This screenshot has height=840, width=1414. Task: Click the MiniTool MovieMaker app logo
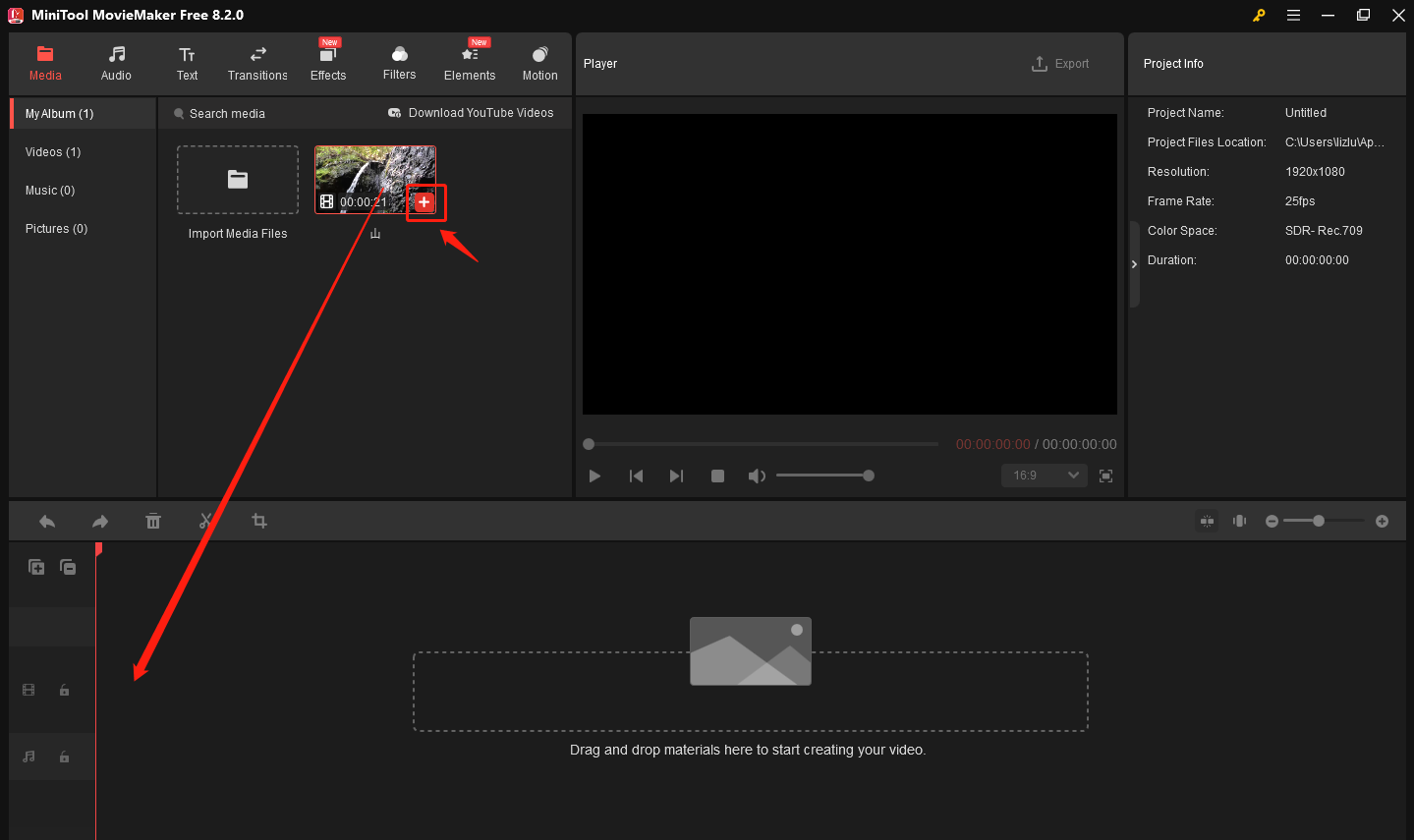(16, 15)
